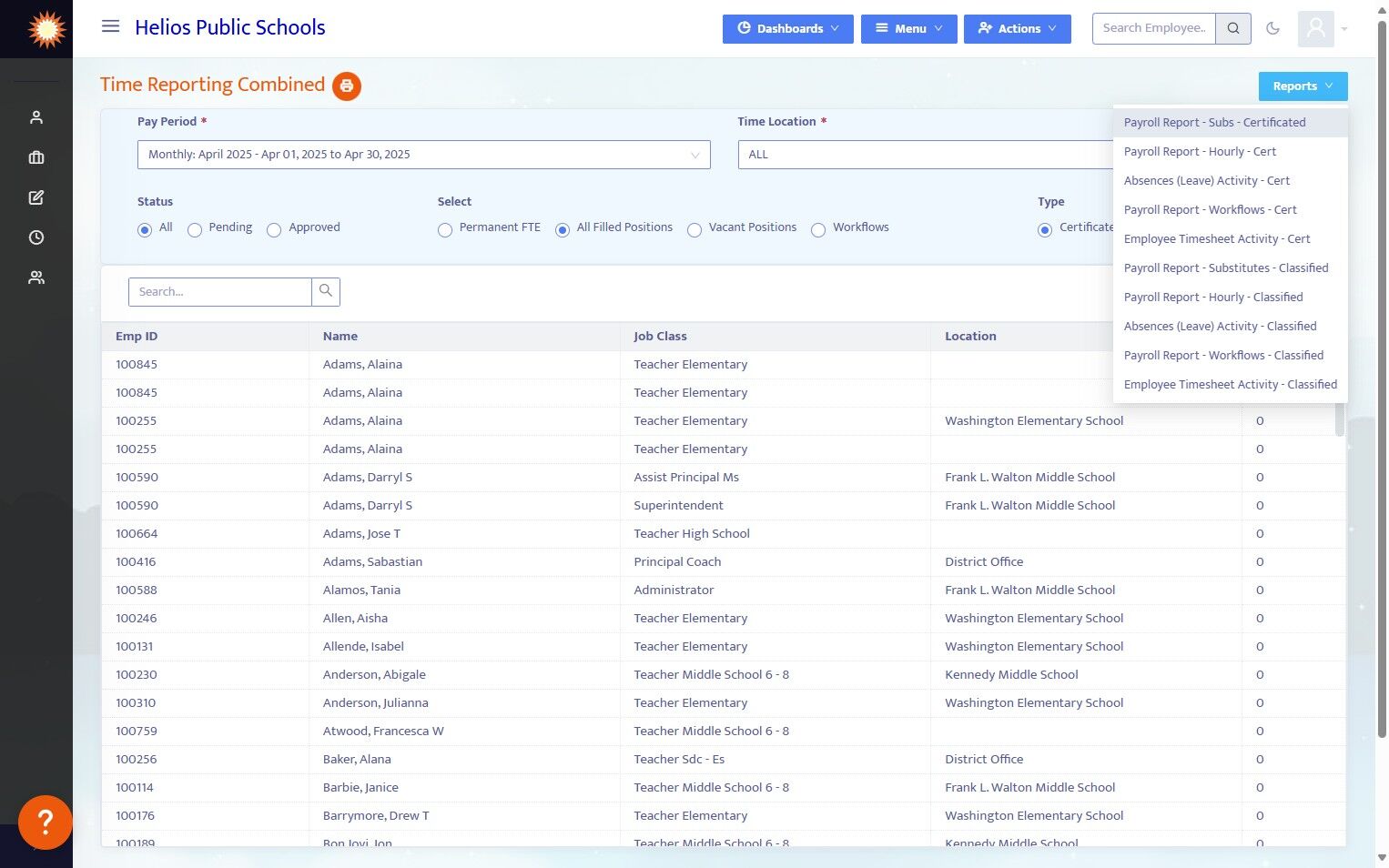Choose Payroll Report - Subs - Certificated

pyautogui.click(x=1231, y=123)
